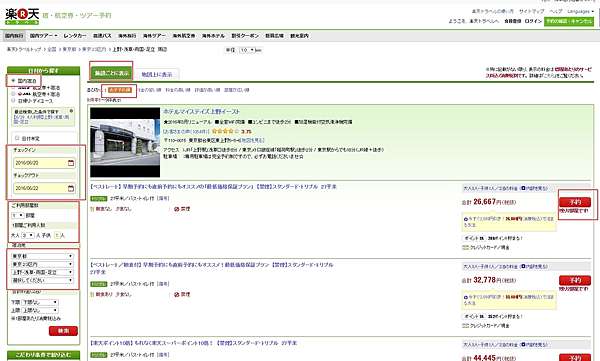The image size is (600, 361).
Task: Open the adults count dropdown
Action: [28, 235]
